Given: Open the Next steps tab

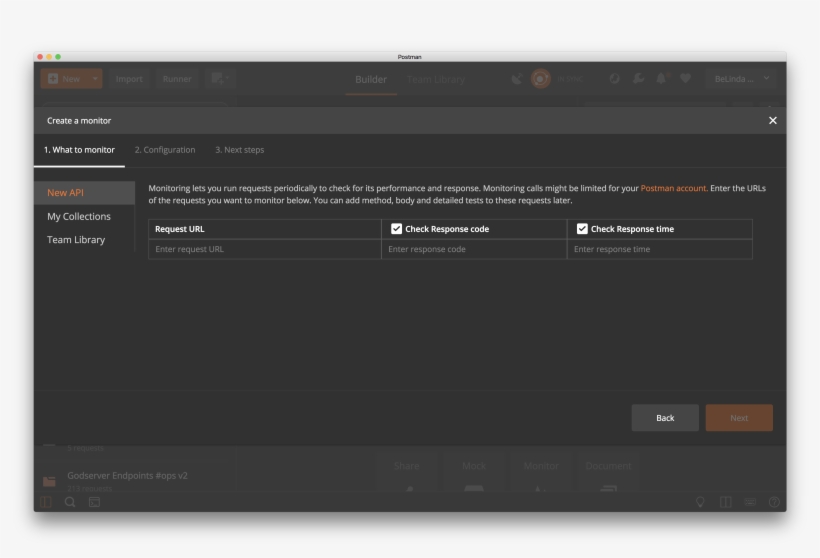Looking at the screenshot, I should pyautogui.click(x=240, y=150).
